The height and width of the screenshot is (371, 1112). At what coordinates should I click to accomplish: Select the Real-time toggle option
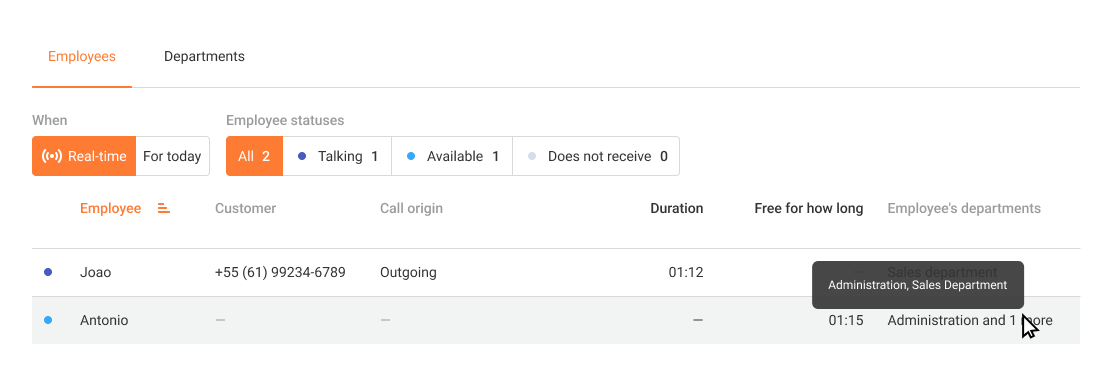[84, 156]
